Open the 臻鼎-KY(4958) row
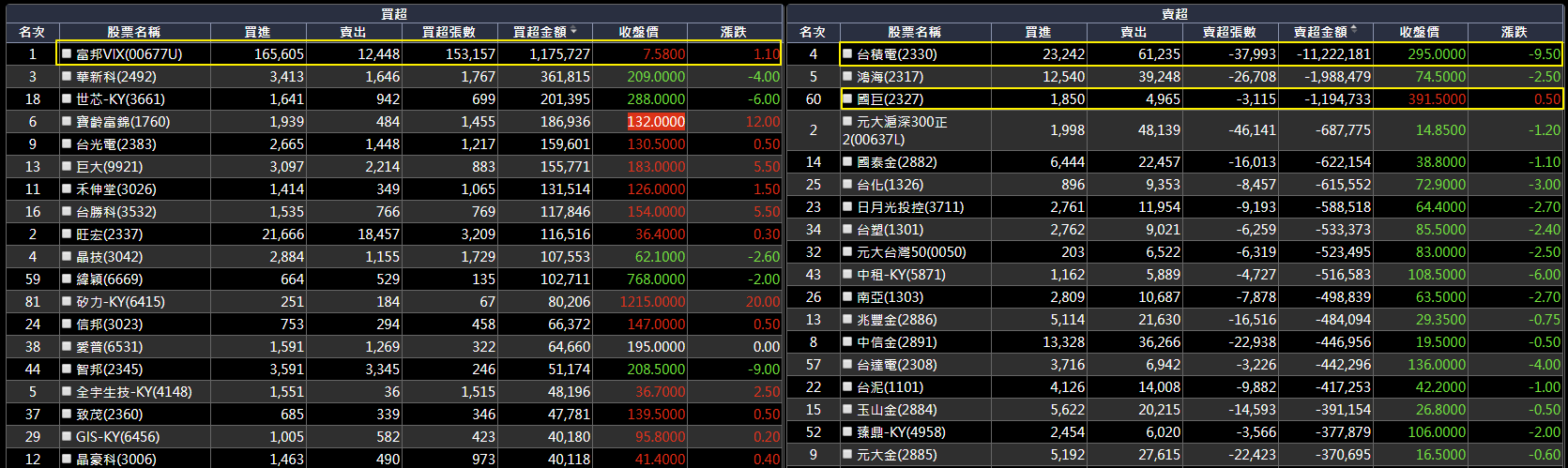The height and width of the screenshot is (468, 1568). (1175, 431)
